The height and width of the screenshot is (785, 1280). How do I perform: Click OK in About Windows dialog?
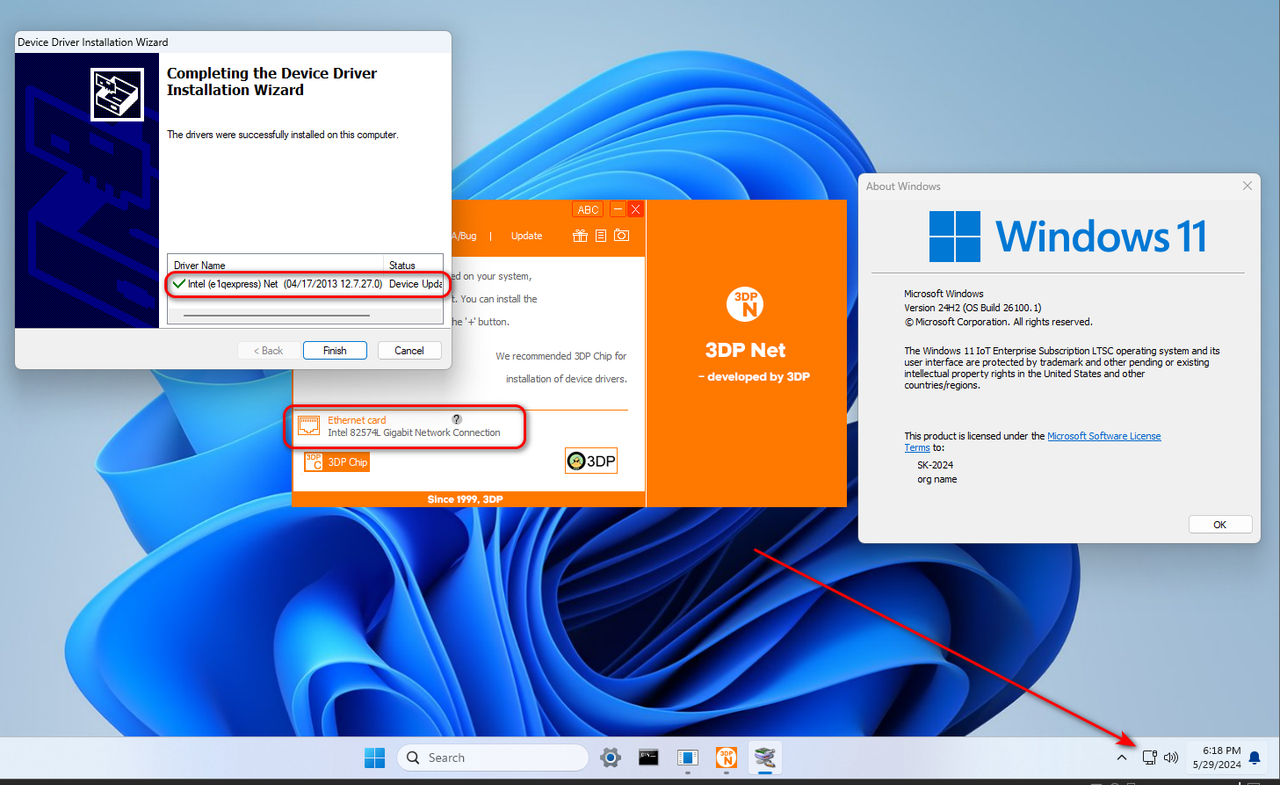(1220, 524)
